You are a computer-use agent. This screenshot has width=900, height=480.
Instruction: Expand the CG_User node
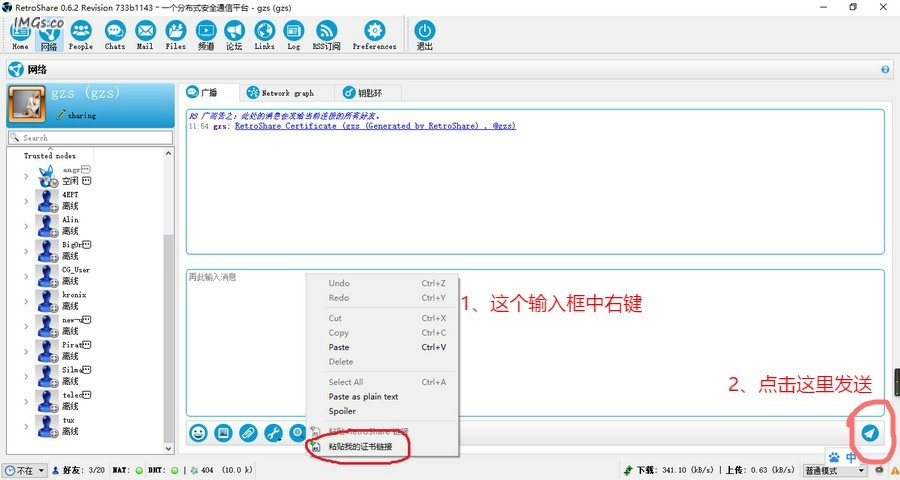pyautogui.click(x=26, y=276)
